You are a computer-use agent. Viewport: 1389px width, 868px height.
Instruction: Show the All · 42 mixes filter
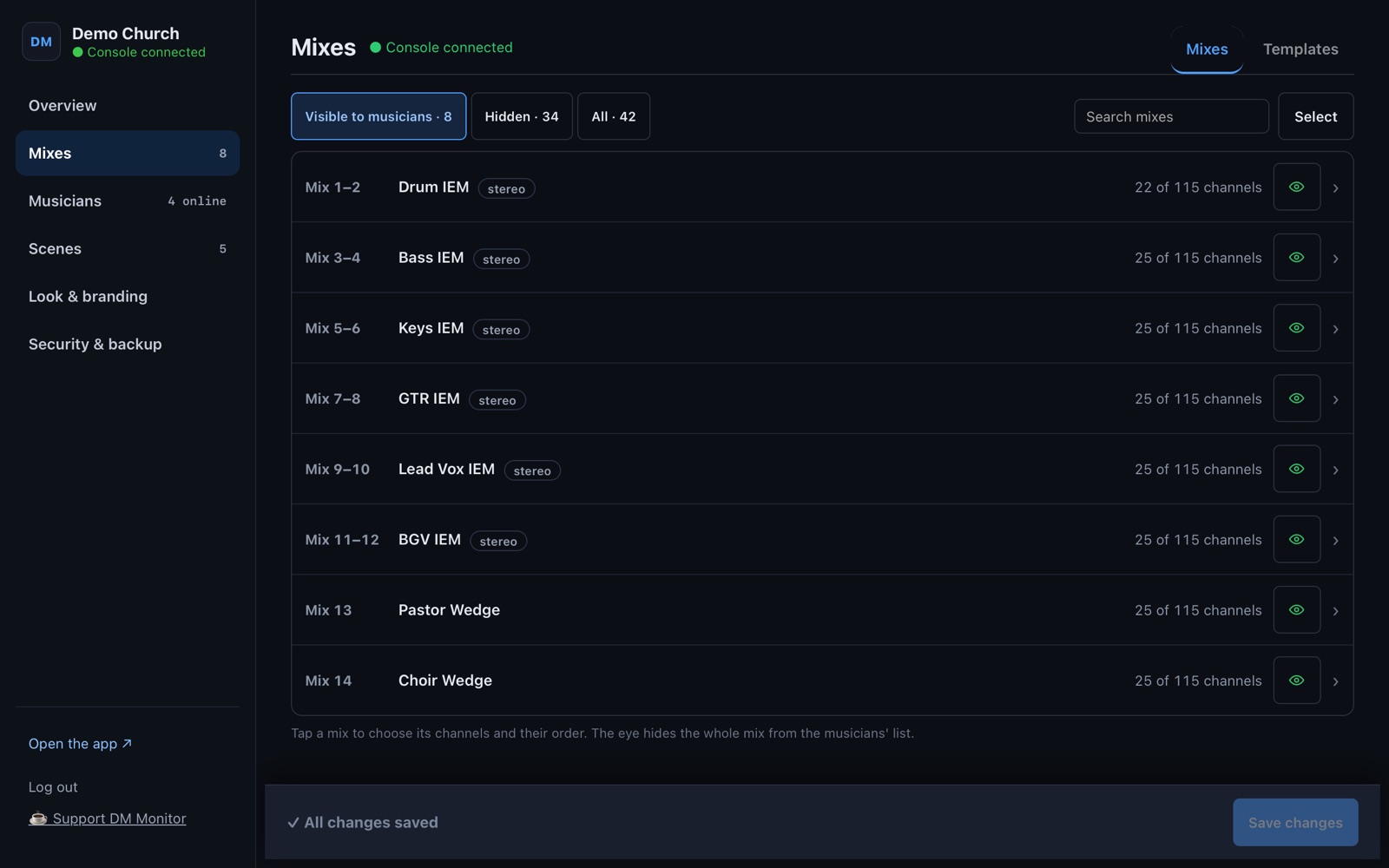[614, 116]
